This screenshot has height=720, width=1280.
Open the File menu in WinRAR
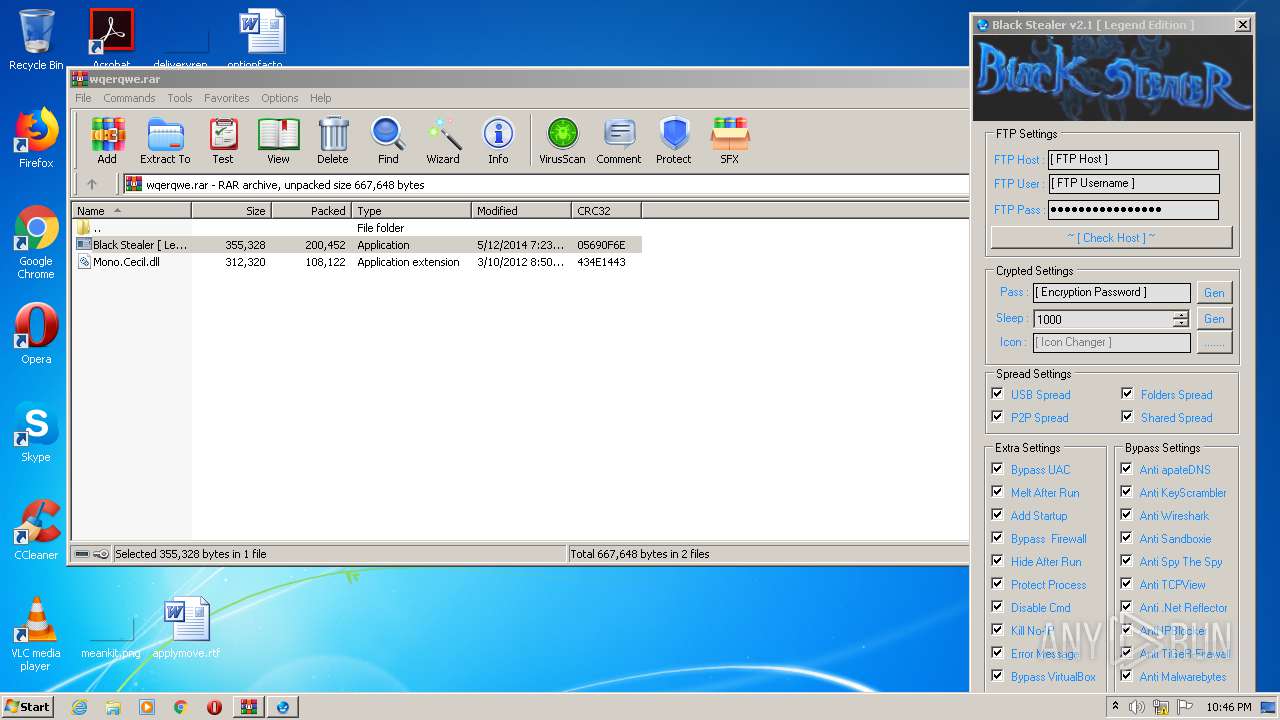click(83, 98)
